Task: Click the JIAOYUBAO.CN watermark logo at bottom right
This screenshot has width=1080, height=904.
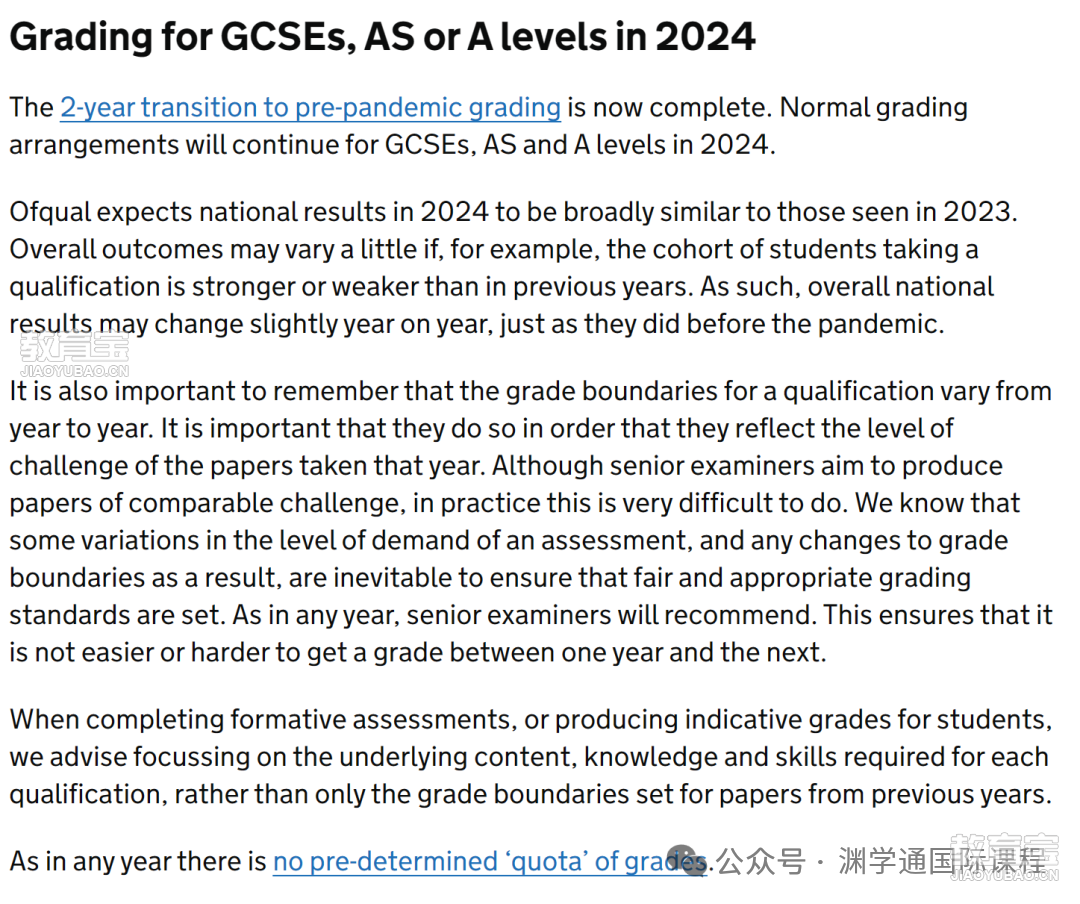Action: [x=1004, y=858]
